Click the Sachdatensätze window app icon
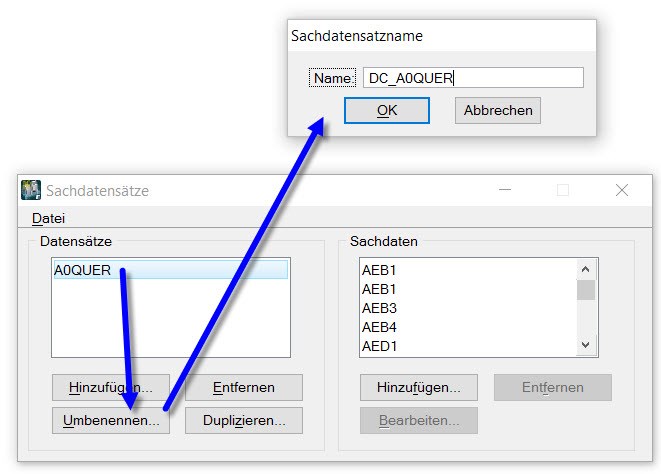 point(31,190)
